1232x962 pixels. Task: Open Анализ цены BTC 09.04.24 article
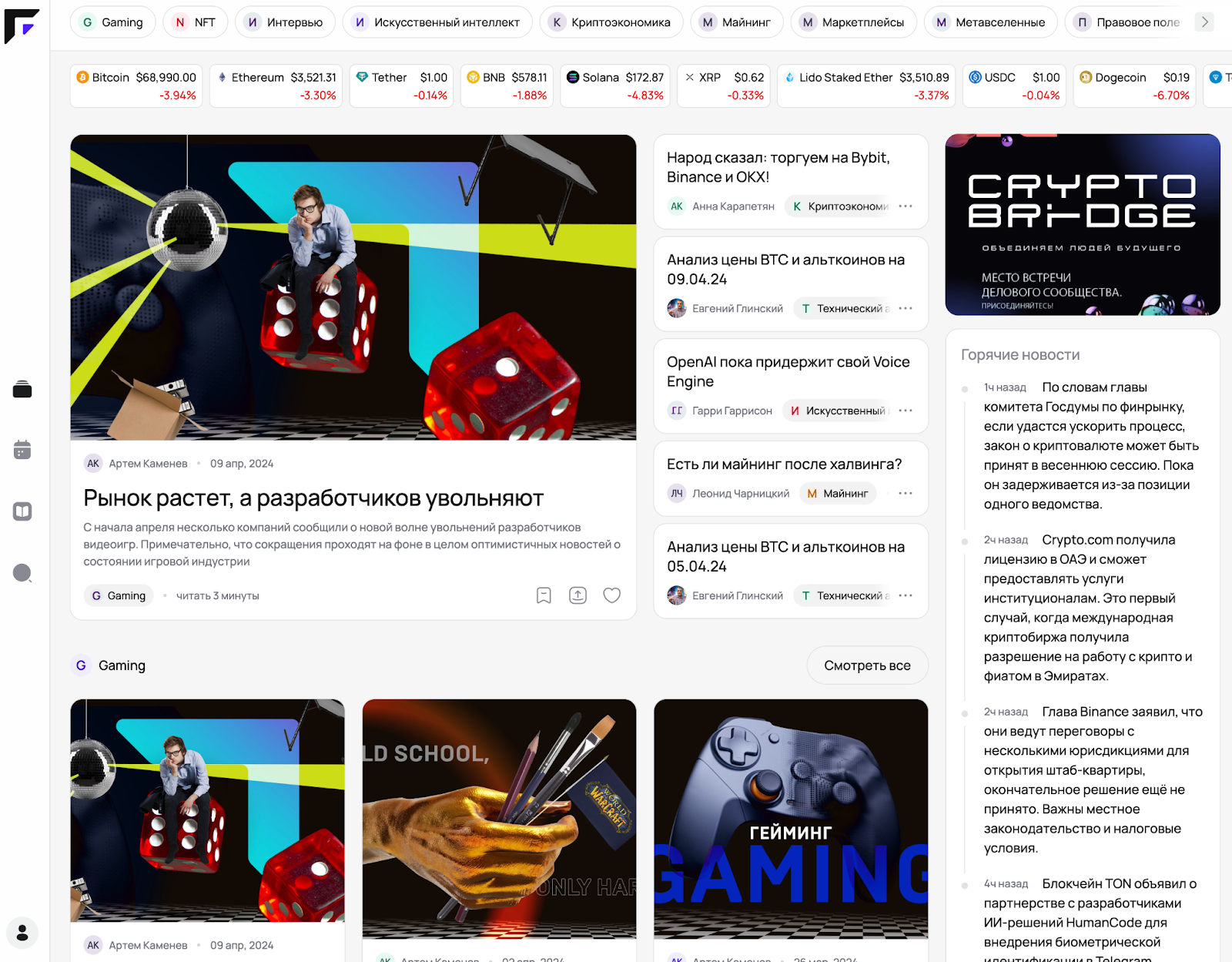point(786,270)
